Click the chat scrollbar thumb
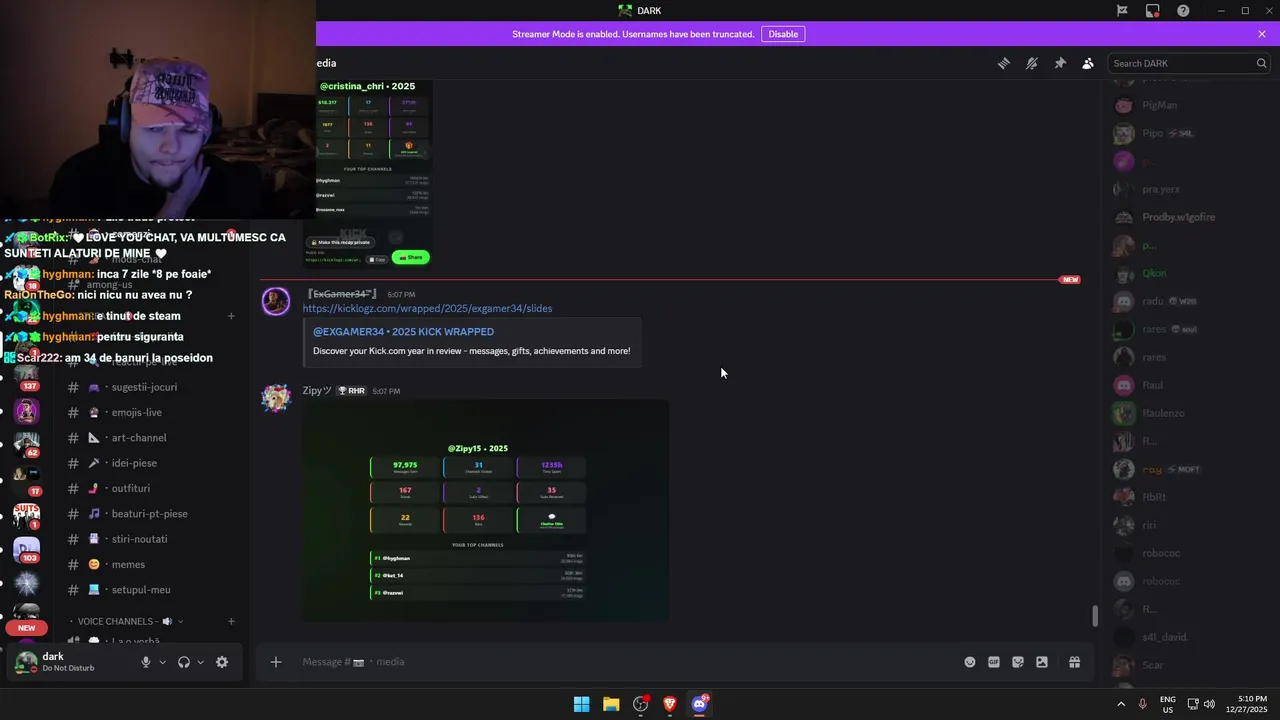This screenshot has width=1280, height=720. [1095, 616]
